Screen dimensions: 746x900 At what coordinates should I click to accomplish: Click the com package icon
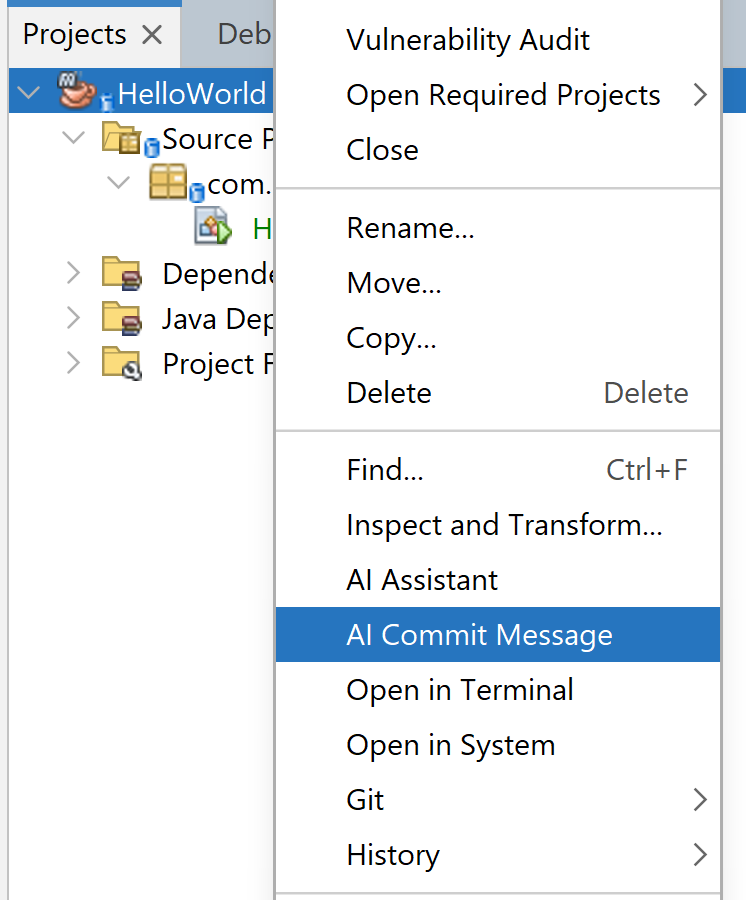coord(168,183)
